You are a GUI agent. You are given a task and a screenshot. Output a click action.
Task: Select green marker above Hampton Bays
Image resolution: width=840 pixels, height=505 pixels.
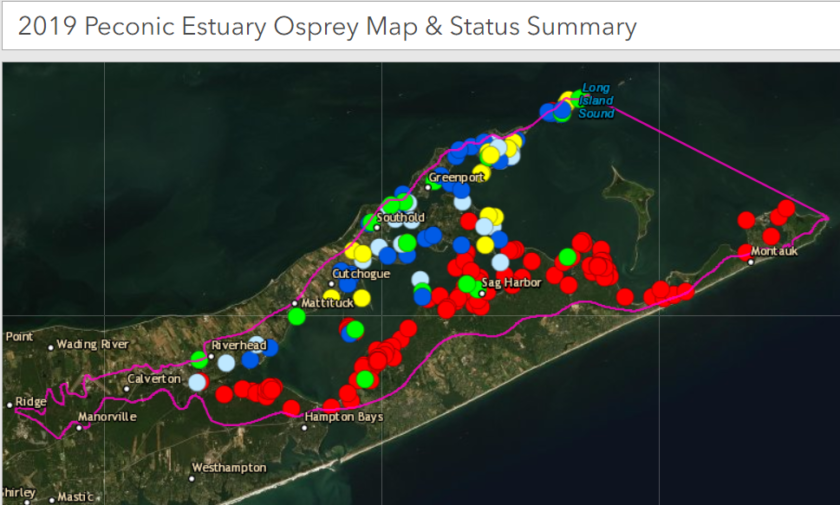click(x=365, y=378)
